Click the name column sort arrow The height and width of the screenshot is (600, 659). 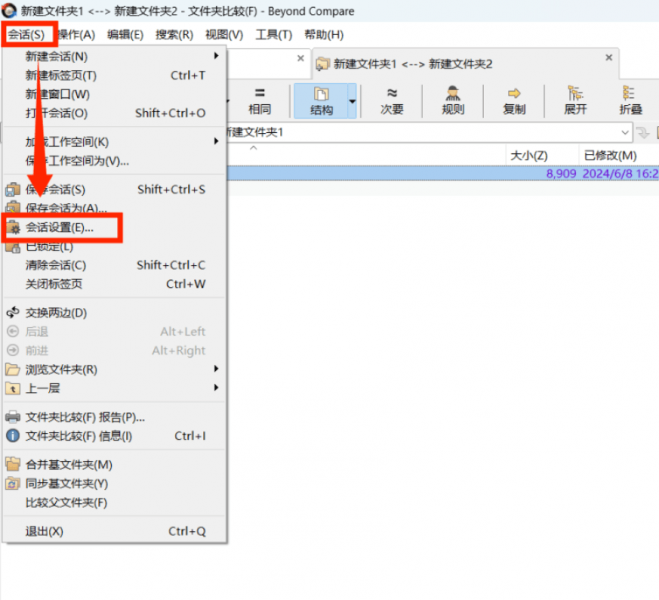tap(253, 148)
